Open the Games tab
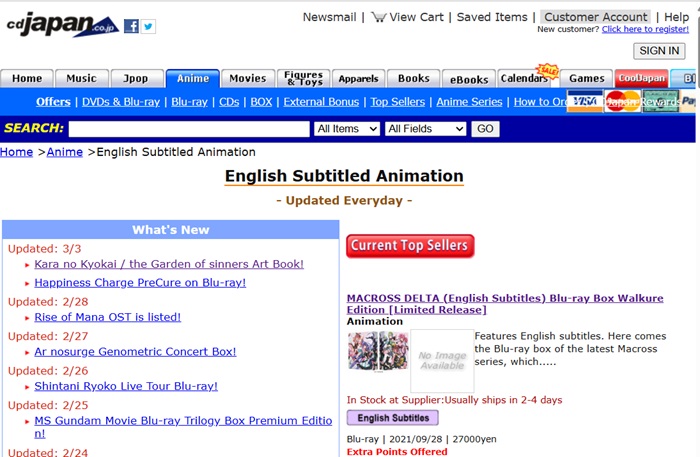Viewport: 700px width, 457px height. [586, 79]
